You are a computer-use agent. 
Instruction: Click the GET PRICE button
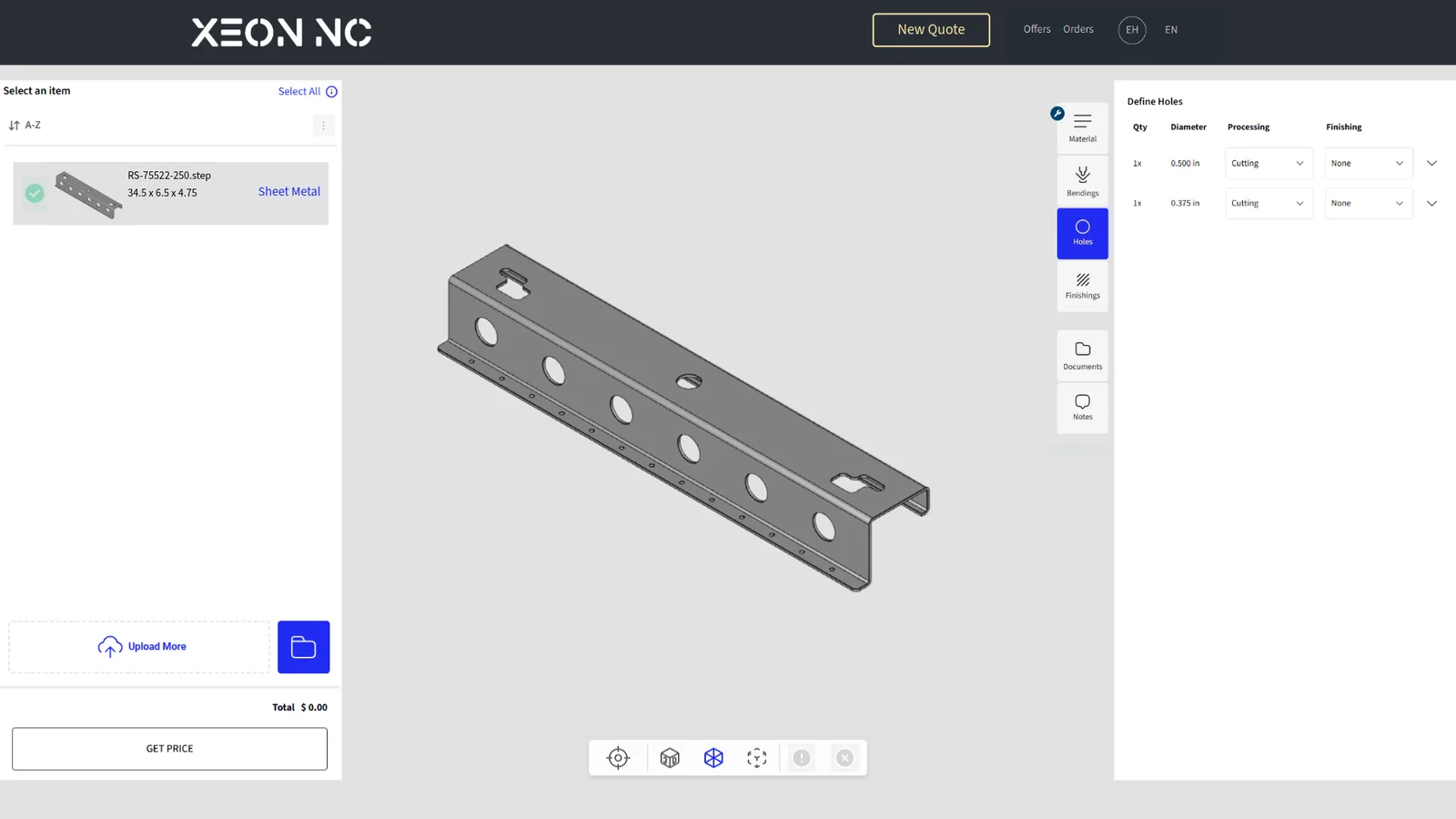click(169, 749)
